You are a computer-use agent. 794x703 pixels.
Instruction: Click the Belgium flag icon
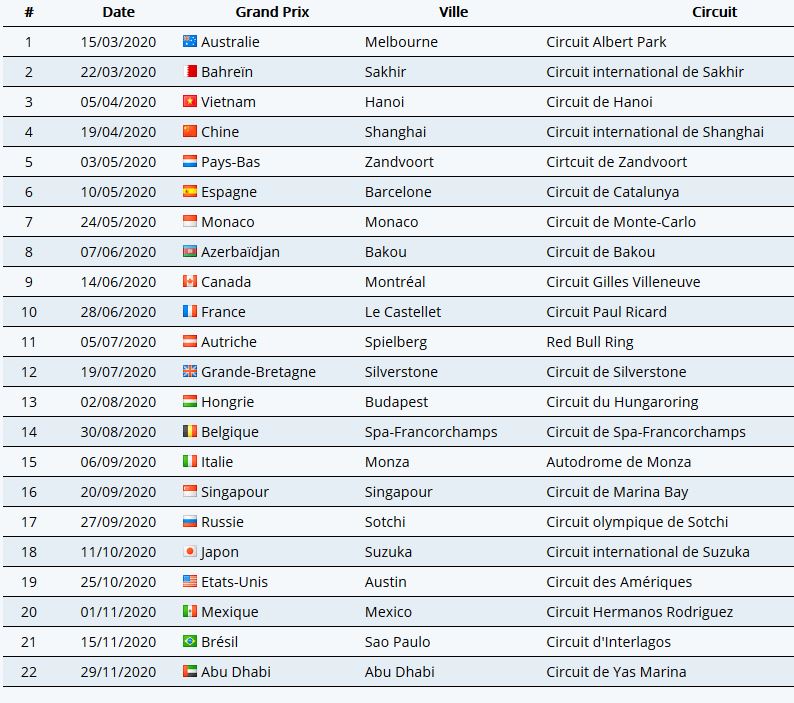point(190,431)
